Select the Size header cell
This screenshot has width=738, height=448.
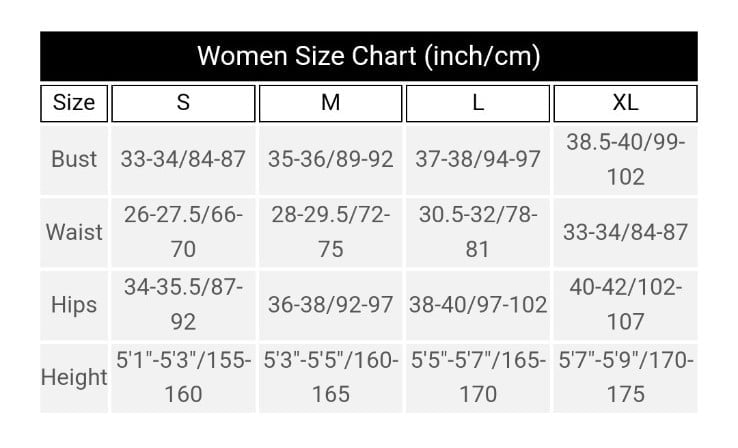coord(74,103)
